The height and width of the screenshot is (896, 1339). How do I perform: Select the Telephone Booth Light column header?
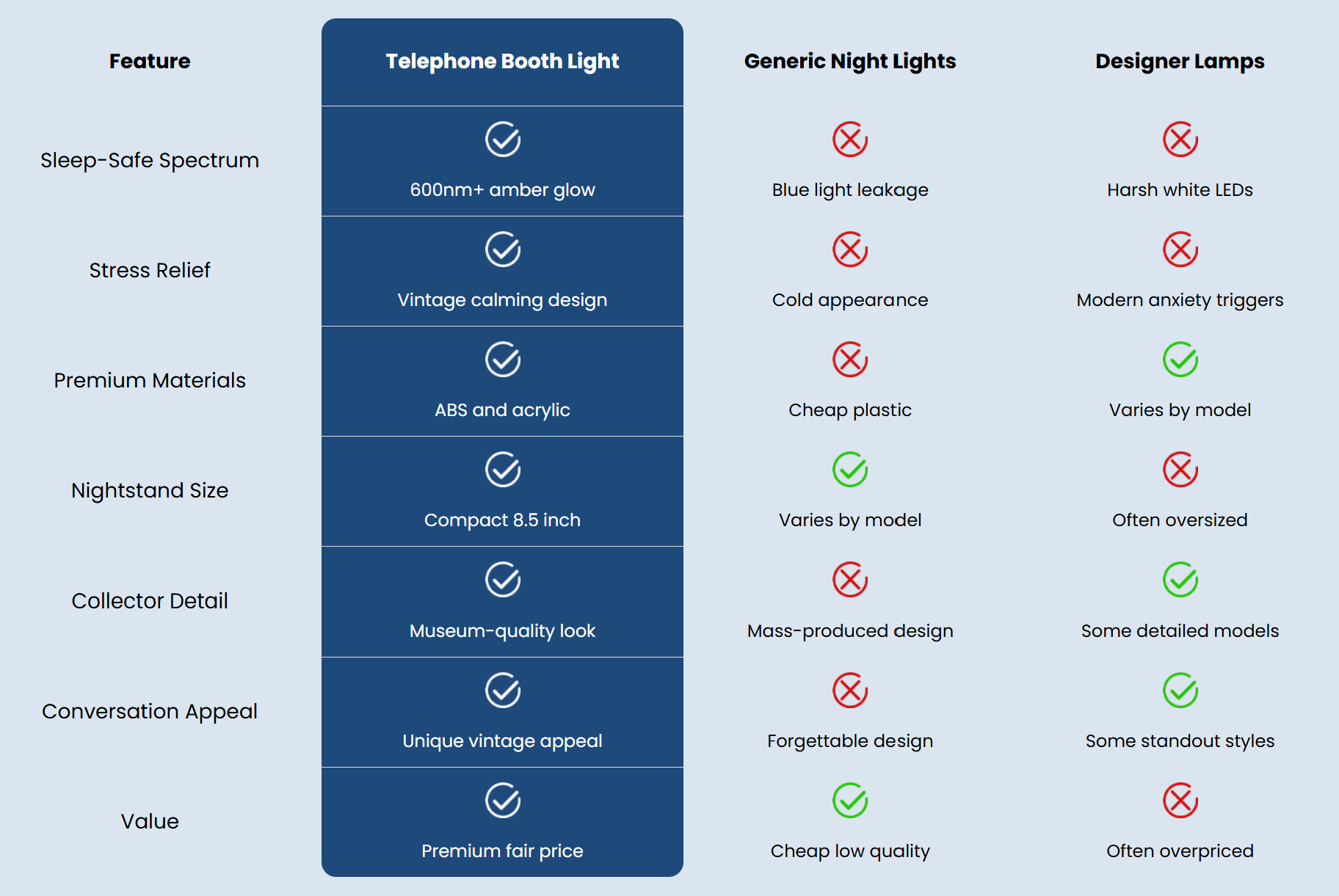pyautogui.click(x=502, y=62)
